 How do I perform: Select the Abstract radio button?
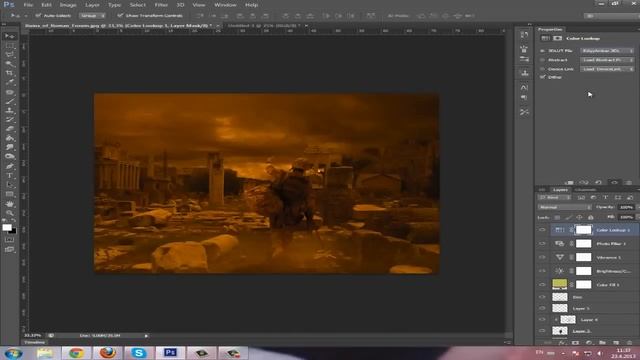point(542,60)
